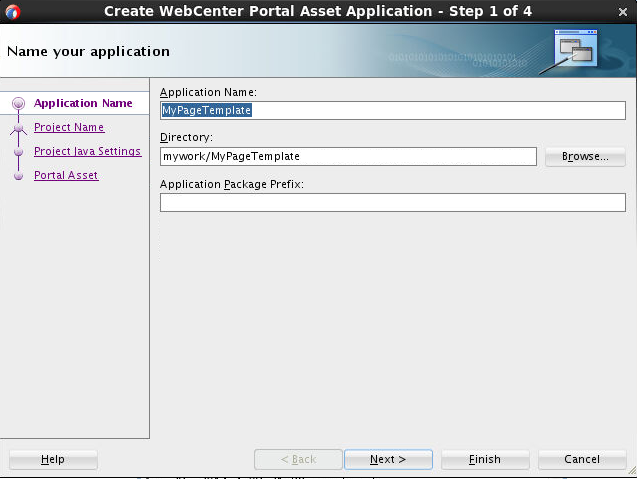Focus the Application Name text field
The width and height of the screenshot is (637, 479).
pos(392,111)
